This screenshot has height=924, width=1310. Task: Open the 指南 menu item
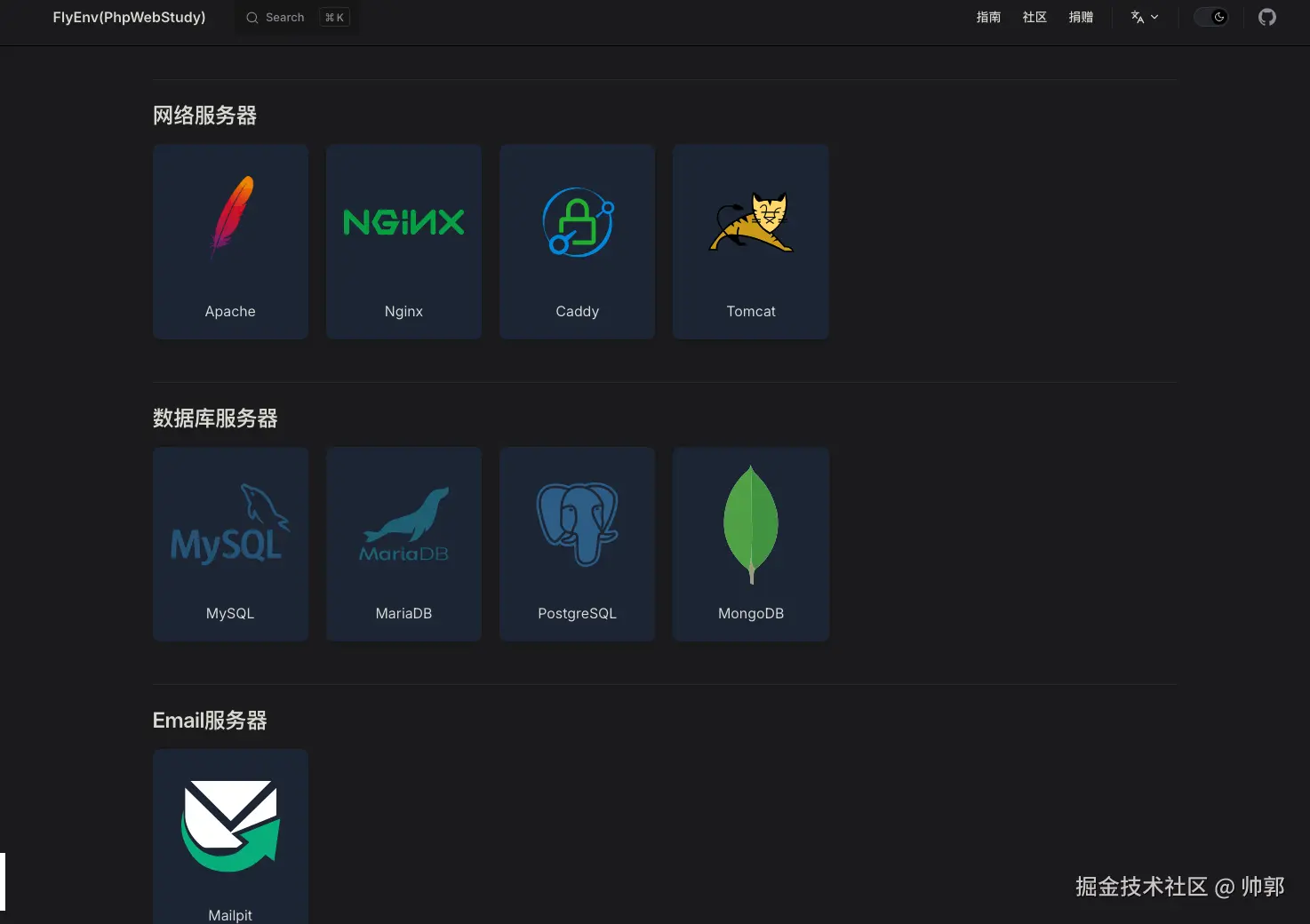pyautogui.click(x=988, y=17)
